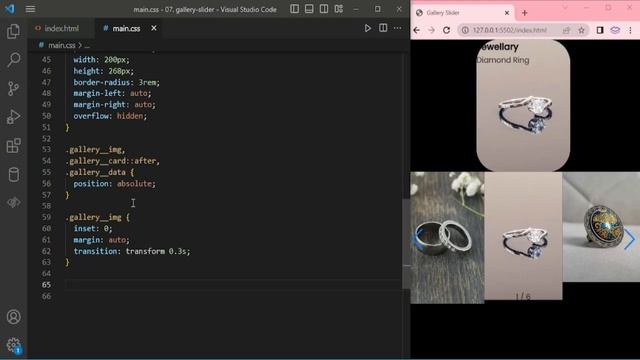Click the .gallery__img selector on line 59
The height and width of the screenshot is (360, 640).
(93, 217)
